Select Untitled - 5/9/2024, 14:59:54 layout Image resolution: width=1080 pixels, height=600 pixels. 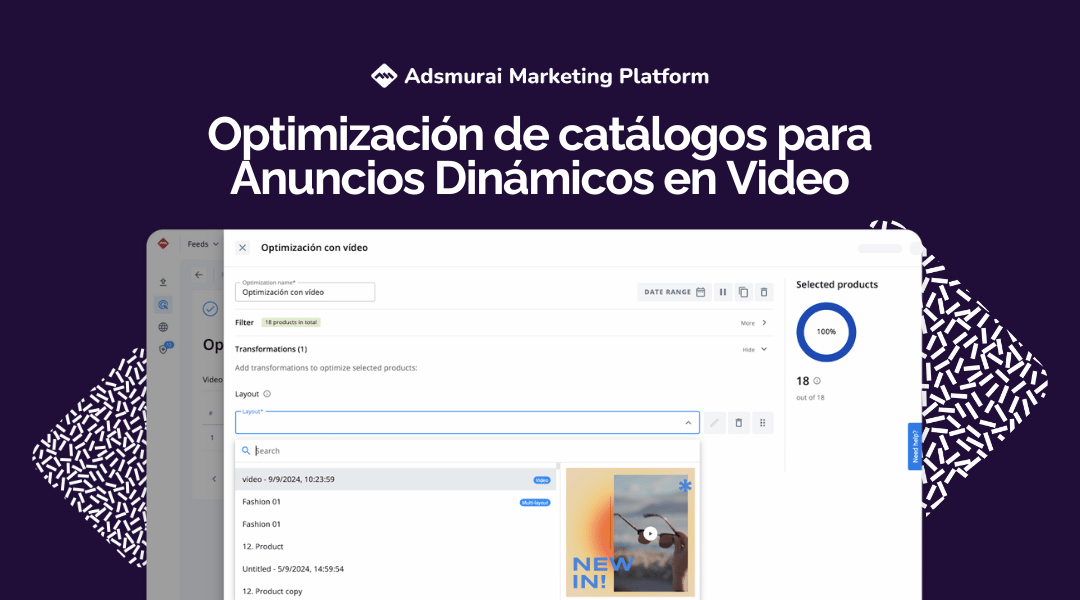click(395, 569)
